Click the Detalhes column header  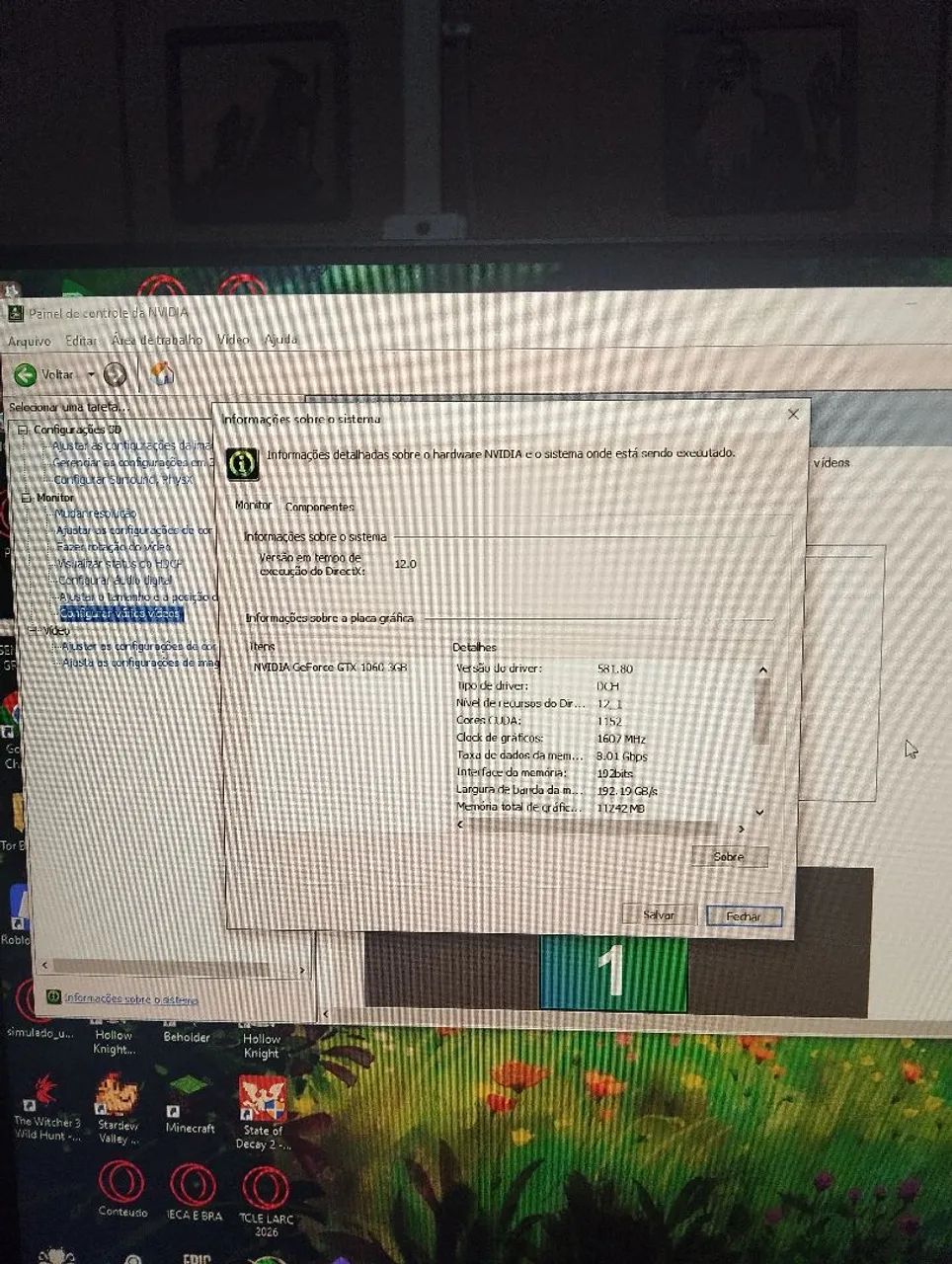coord(474,648)
